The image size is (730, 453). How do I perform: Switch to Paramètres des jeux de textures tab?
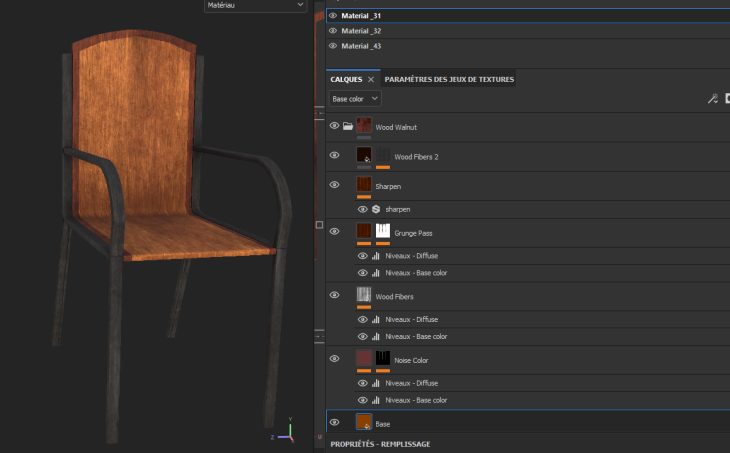(x=449, y=79)
